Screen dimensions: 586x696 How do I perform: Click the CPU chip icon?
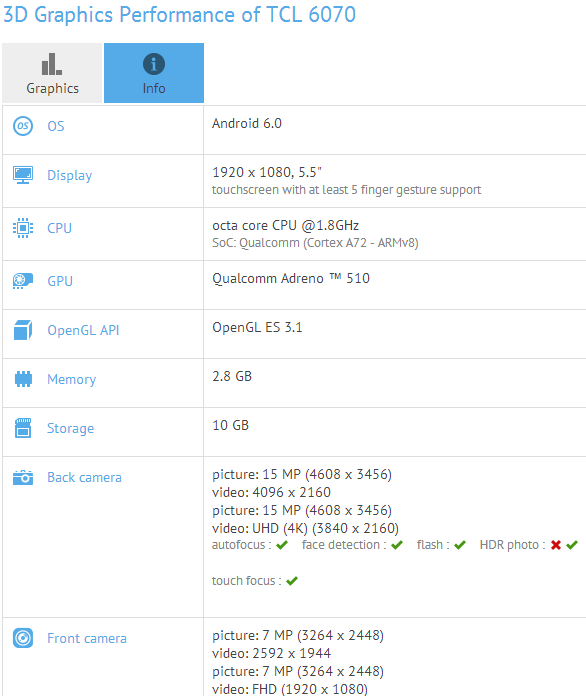[23, 228]
